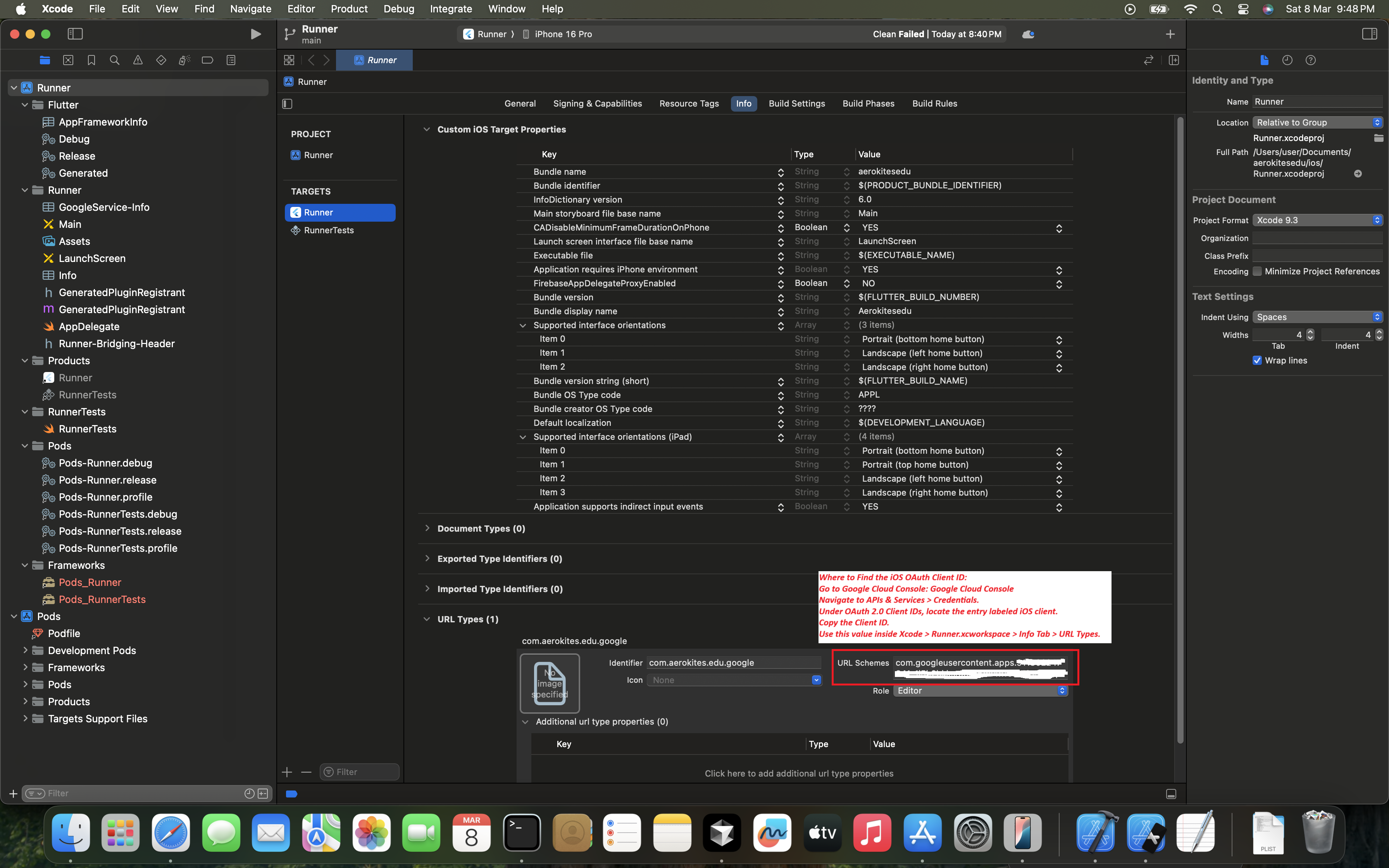The height and width of the screenshot is (868, 1389).
Task: Open the library plus button in toolbar
Action: point(1170,34)
